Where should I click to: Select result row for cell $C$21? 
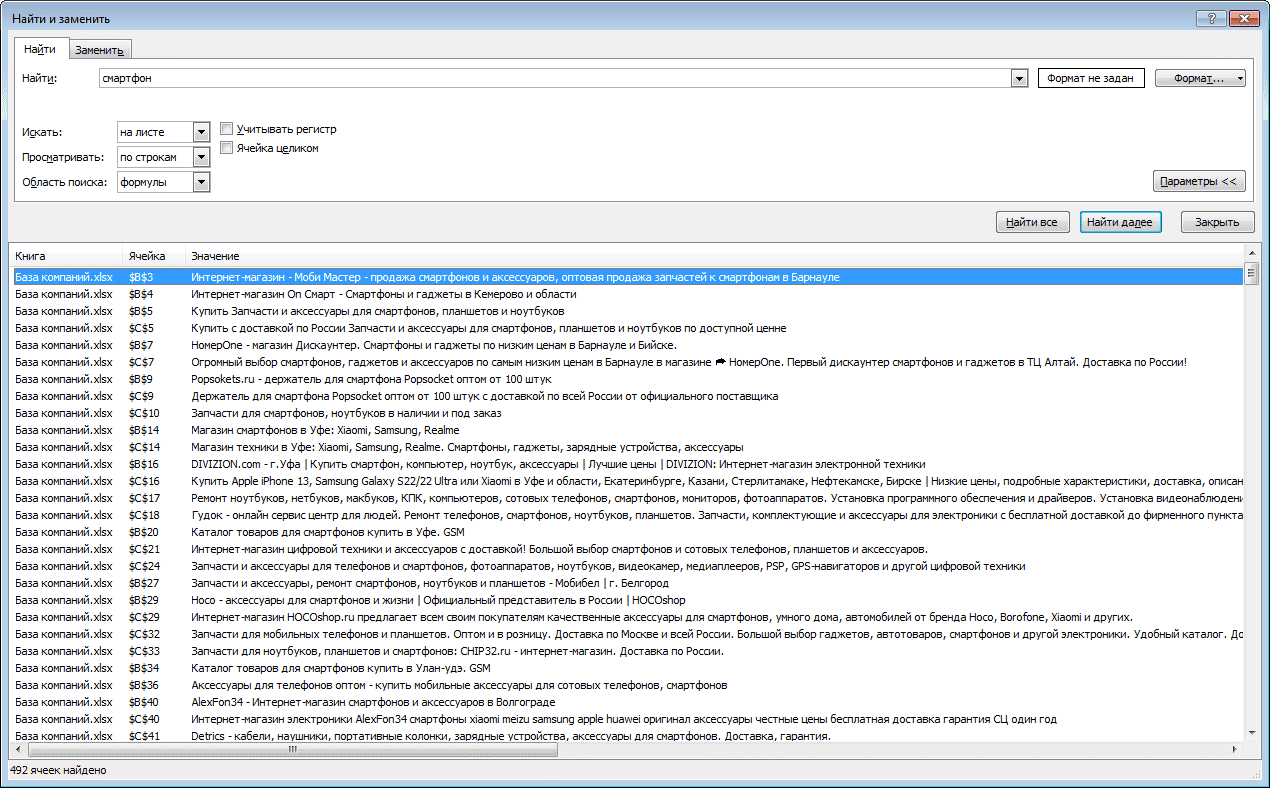627,549
